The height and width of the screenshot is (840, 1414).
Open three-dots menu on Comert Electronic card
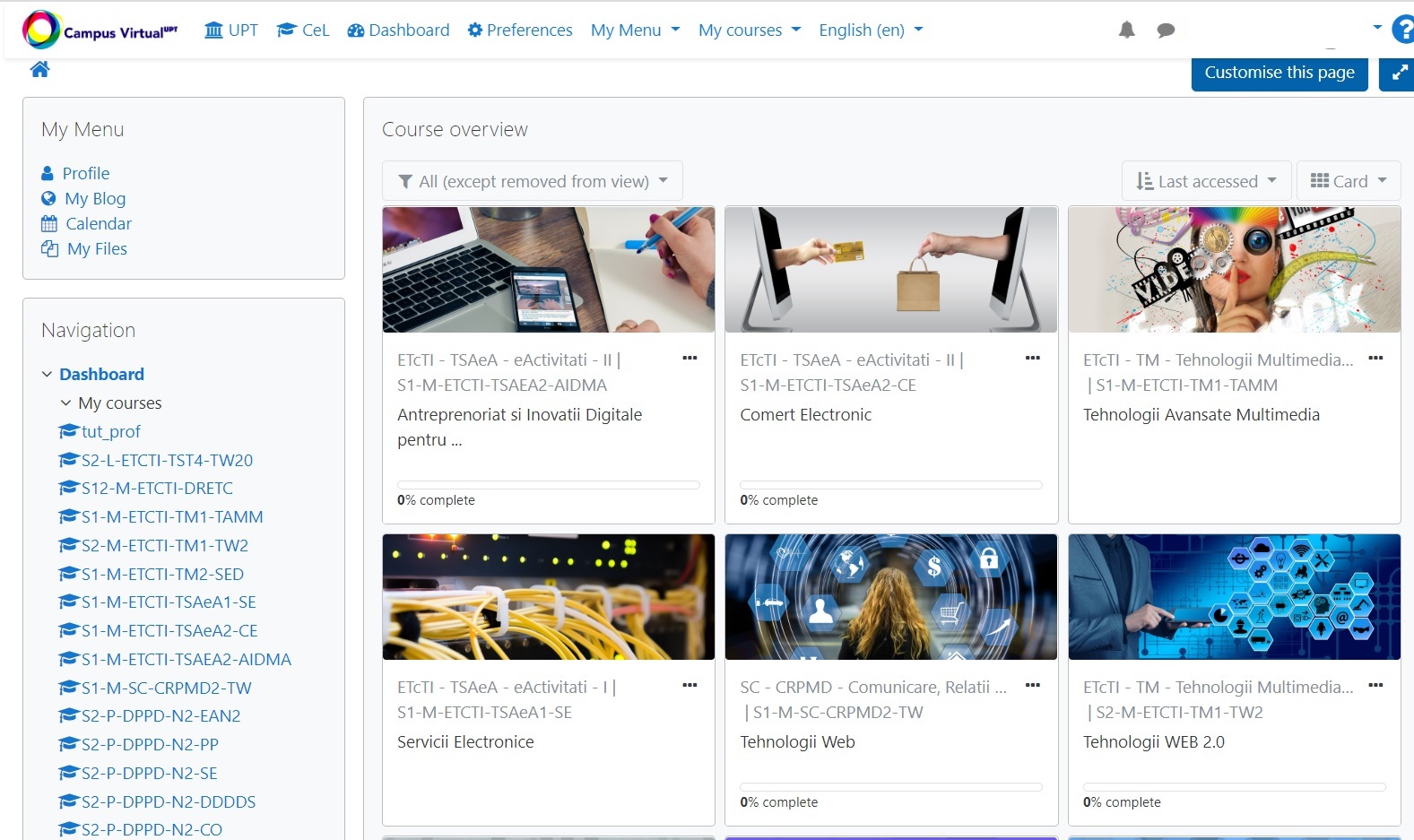point(1032,359)
